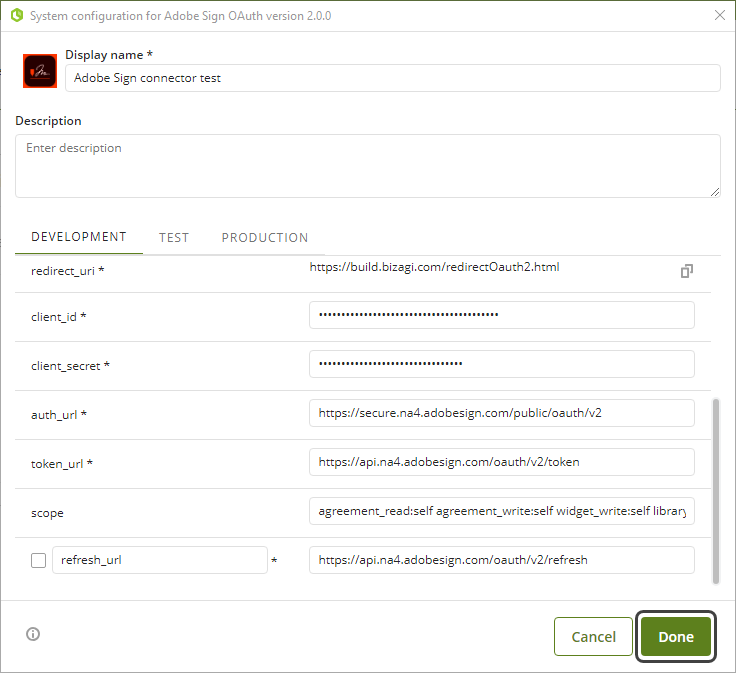Click the parameters list vertical scrollbar
736x673 pixels.
[716, 491]
